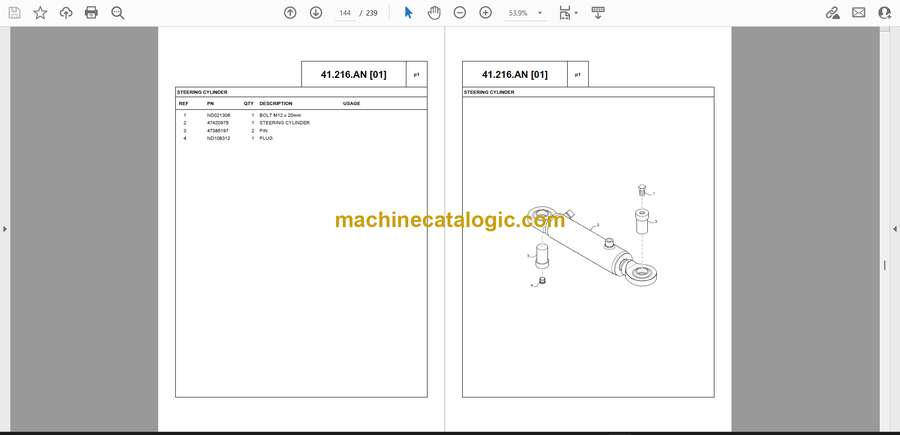Viewport: 900px width, 435px height.
Task: Click the QTY column header
Action: tap(249, 103)
